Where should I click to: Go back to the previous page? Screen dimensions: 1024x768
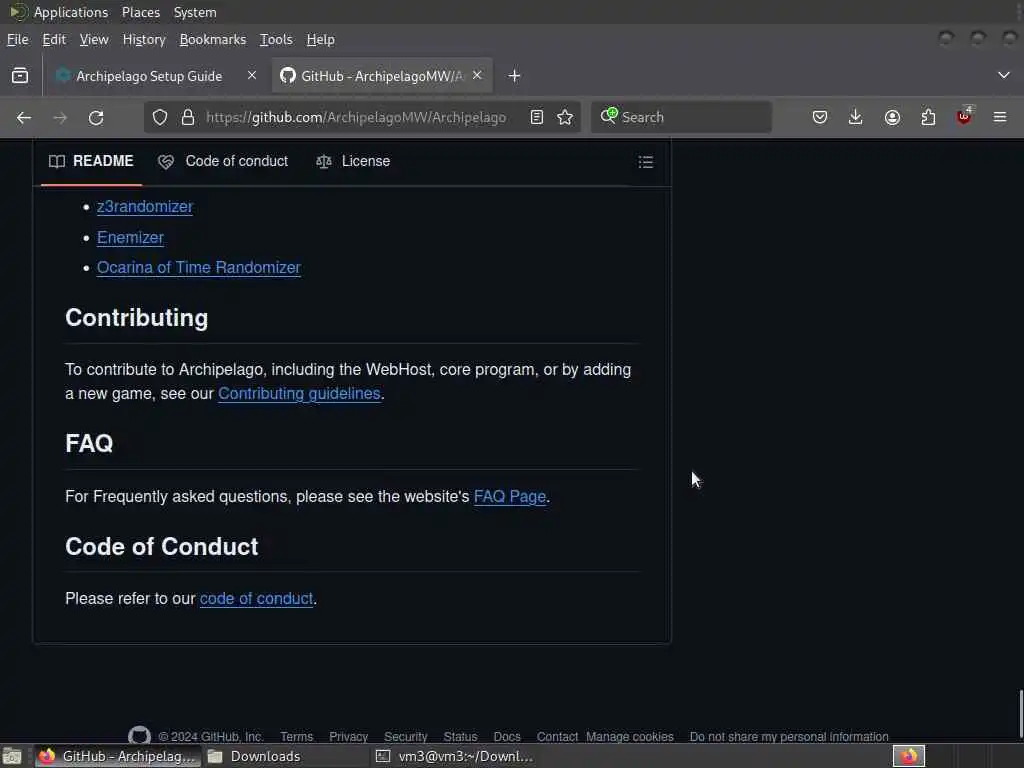click(24, 118)
